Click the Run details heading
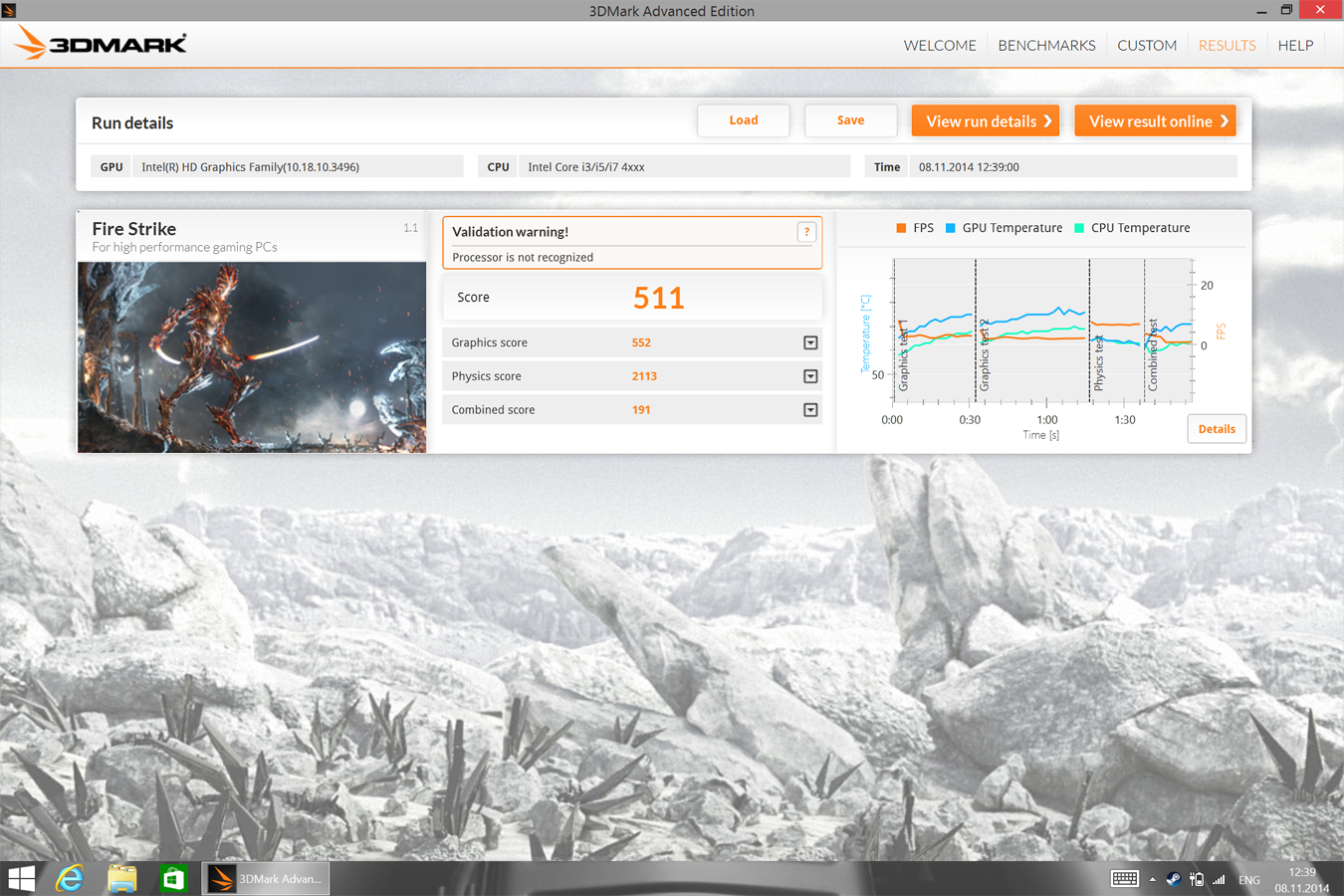 pyautogui.click(x=132, y=123)
